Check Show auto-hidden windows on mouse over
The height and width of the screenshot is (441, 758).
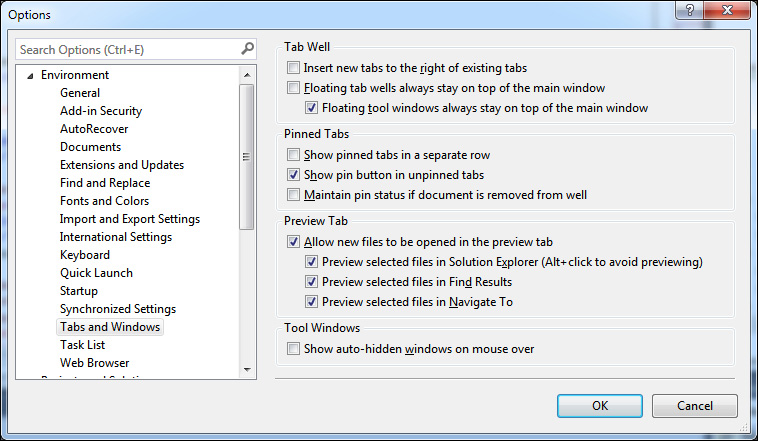coord(293,349)
